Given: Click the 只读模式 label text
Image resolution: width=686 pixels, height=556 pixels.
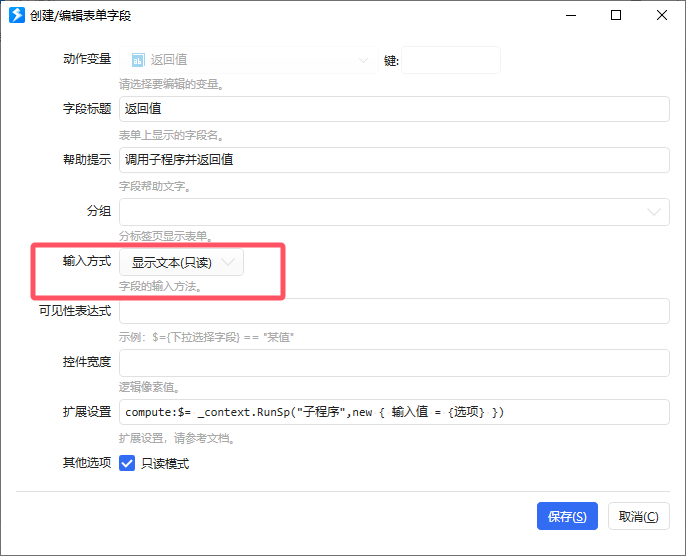Looking at the screenshot, I should (165, 463).
